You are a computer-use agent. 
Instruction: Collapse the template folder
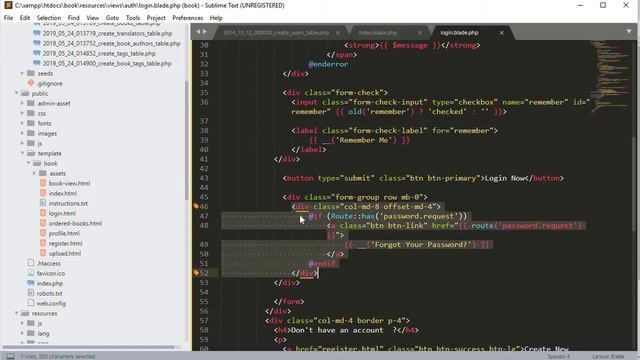pyautogui.click(x=22, y=153)
